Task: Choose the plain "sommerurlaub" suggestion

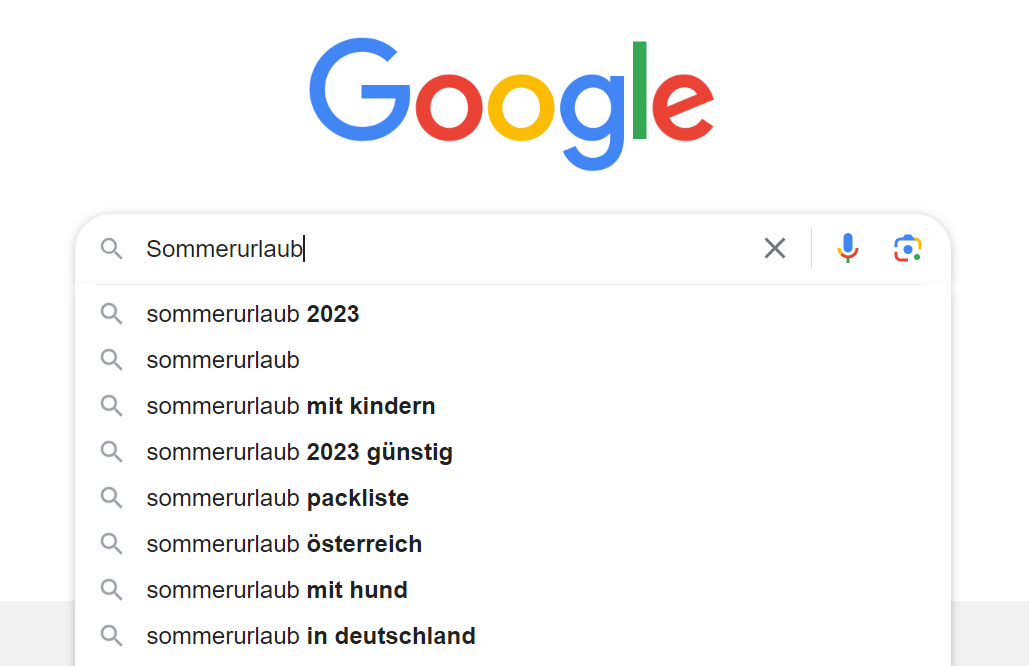Action: coord(223,360)
